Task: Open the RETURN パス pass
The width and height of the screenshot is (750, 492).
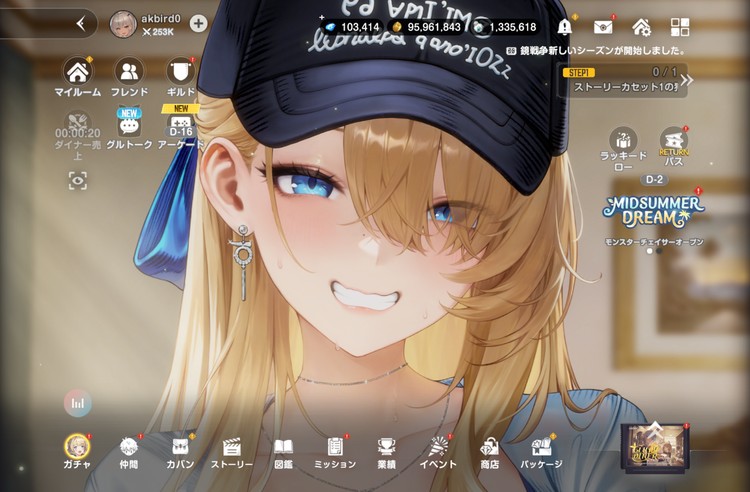Action: click(x=673, y=147)
